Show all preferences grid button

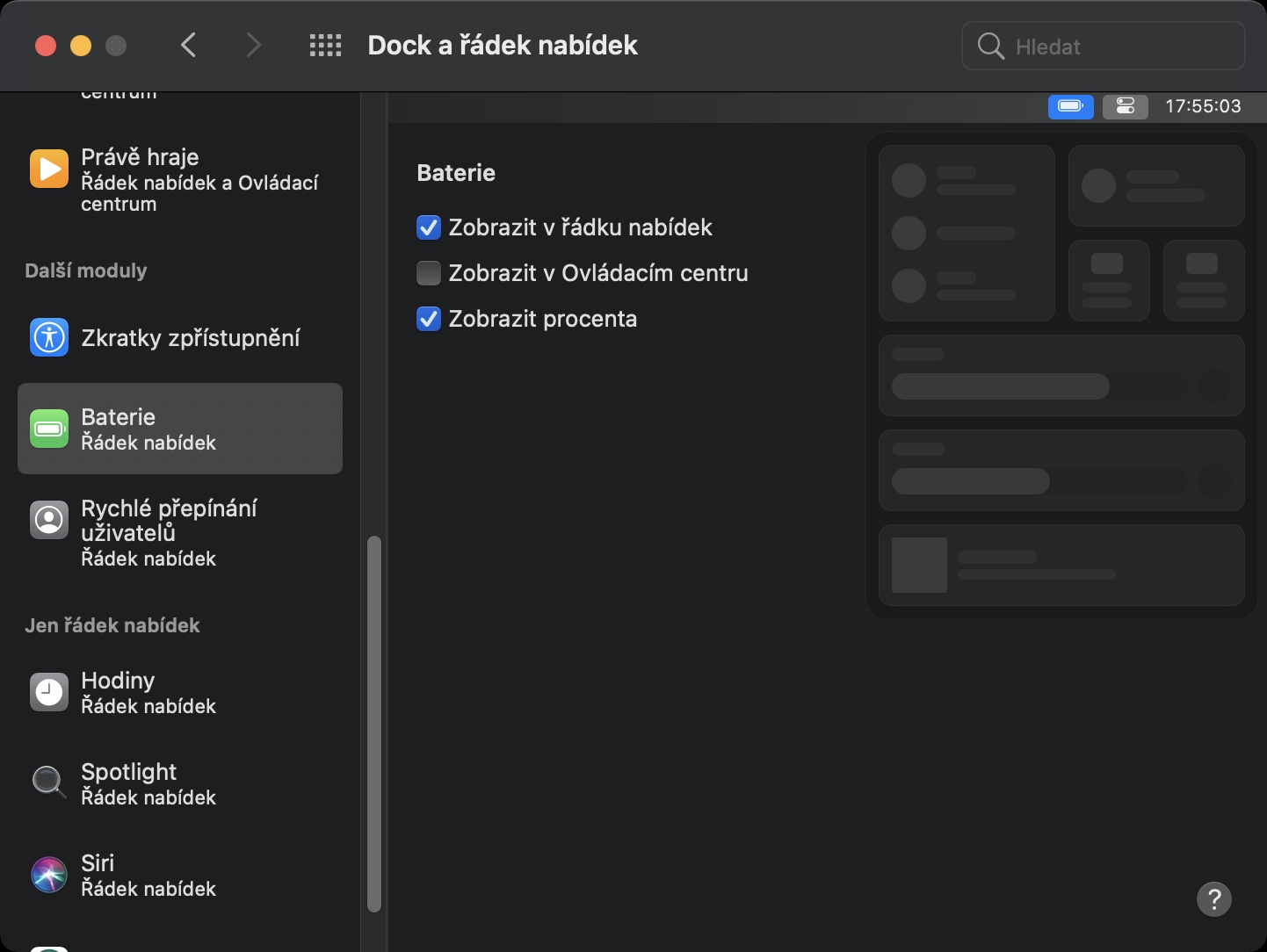pos(325,46)
